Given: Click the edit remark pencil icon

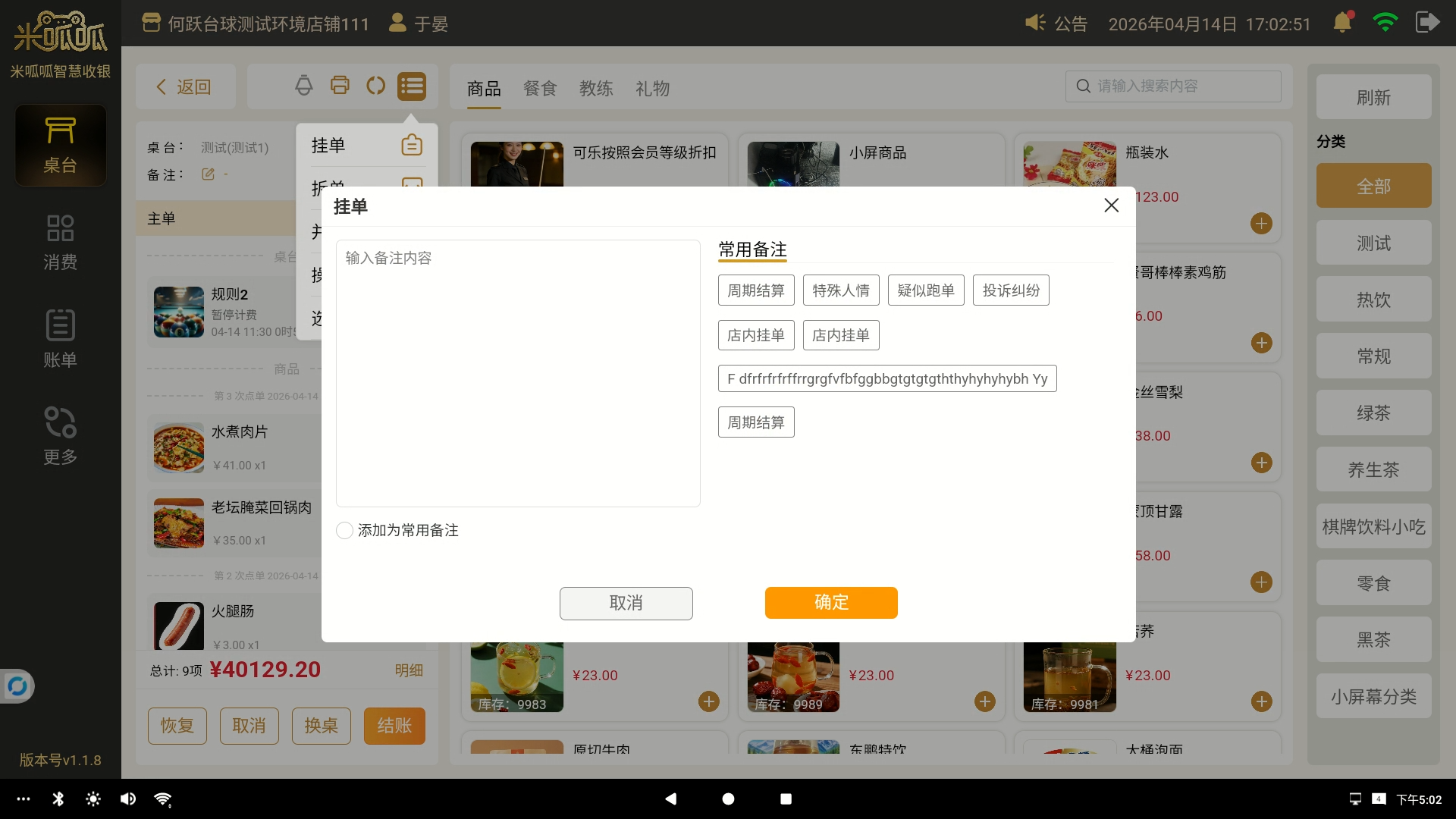Looking at the screenshot, I should click(208, 174).
